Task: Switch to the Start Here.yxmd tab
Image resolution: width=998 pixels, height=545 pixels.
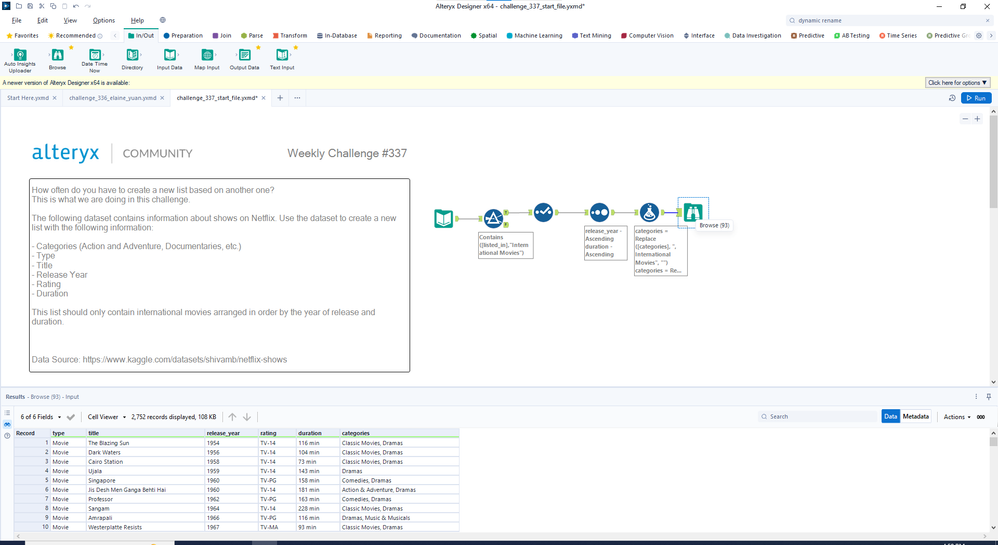Action: 28,98
